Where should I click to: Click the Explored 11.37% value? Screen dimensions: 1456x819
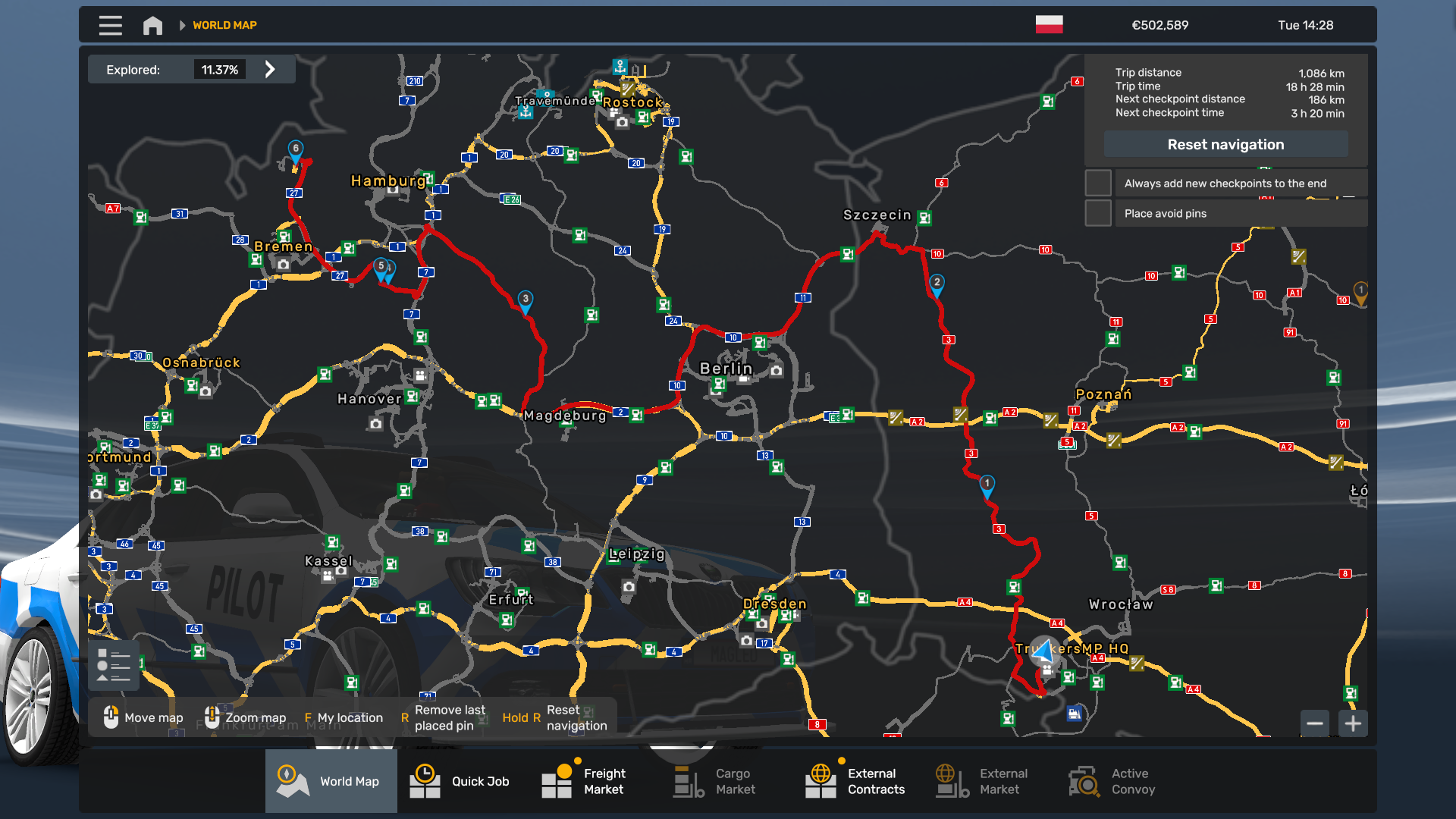coord(220,70)
